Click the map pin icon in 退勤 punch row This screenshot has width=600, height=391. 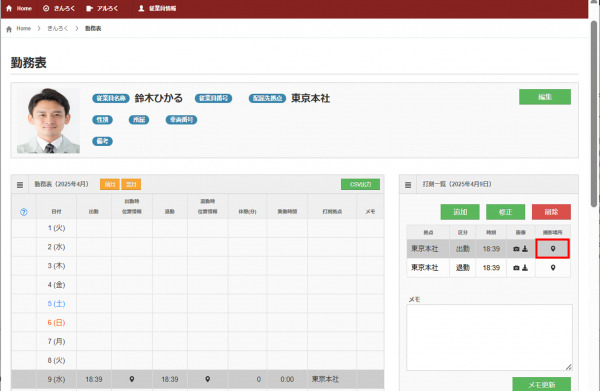pyautogui.click(x=553, y=268)
